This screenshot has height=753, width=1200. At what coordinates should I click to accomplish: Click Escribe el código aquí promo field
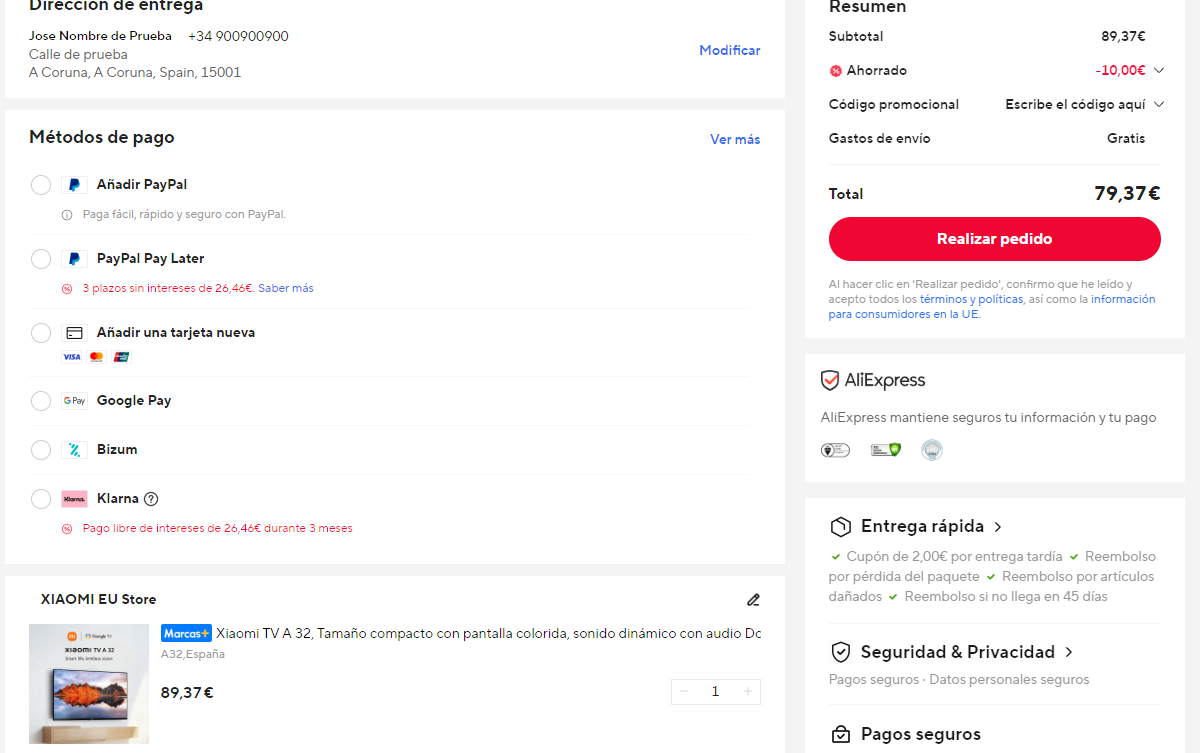coord(1076,105)
